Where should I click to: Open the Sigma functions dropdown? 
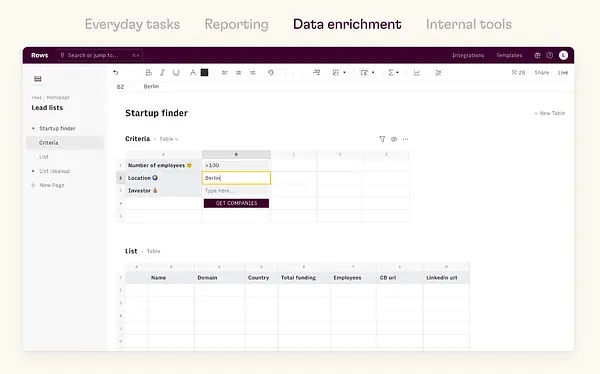coord(393,72)
